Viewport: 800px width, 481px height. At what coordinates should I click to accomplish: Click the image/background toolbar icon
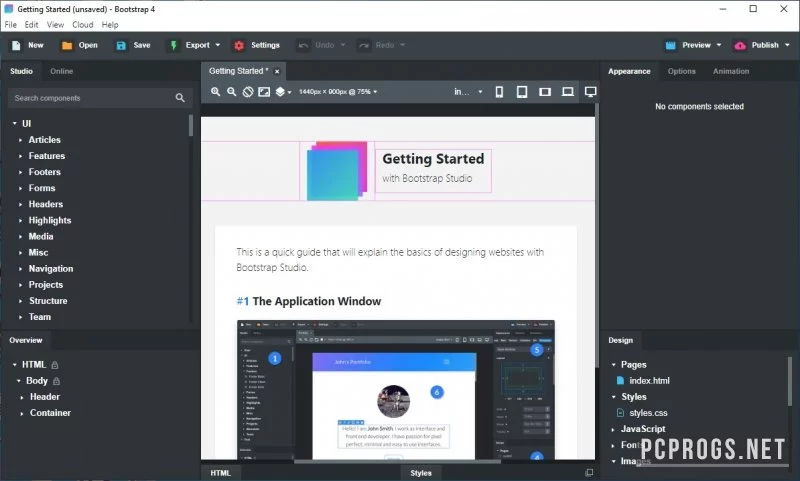264,92
